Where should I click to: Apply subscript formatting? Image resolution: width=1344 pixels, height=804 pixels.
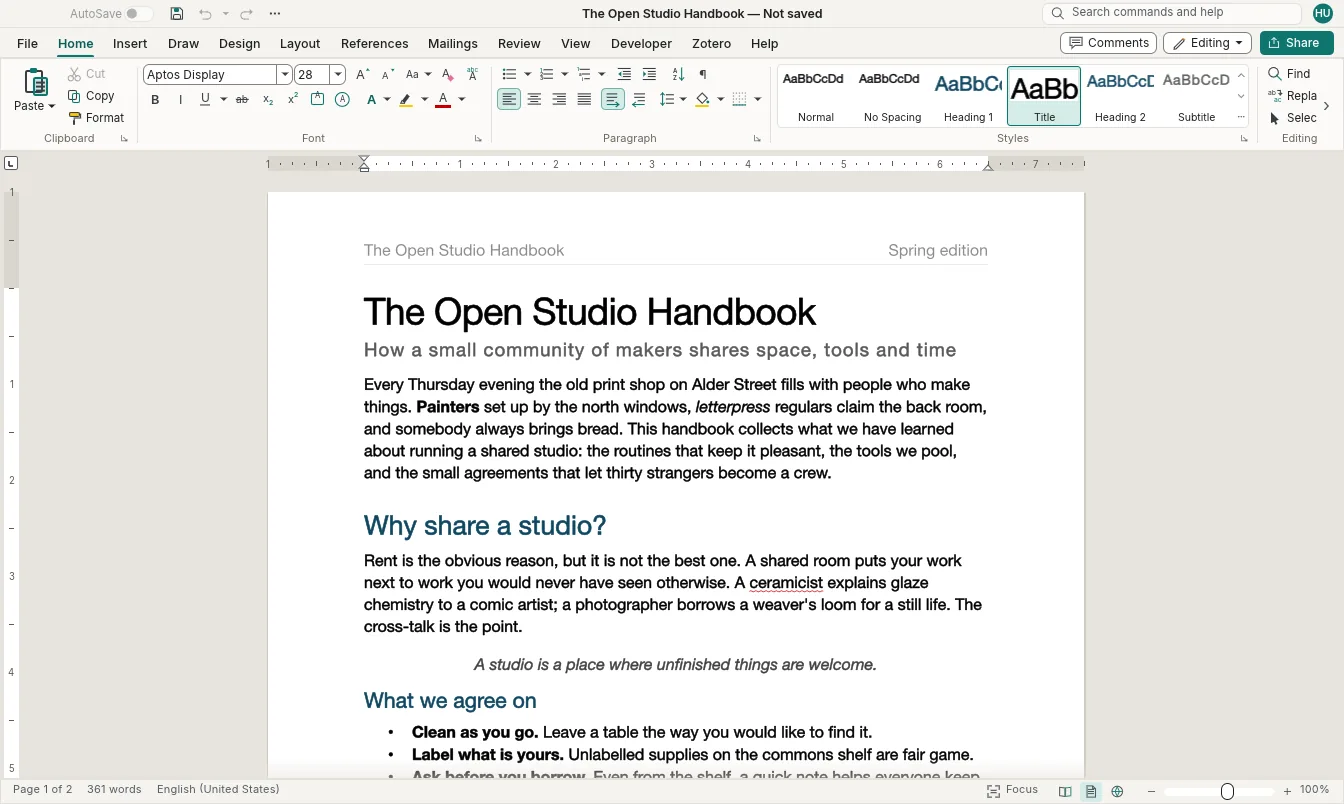pyautogui.click(x=268, y=99)
